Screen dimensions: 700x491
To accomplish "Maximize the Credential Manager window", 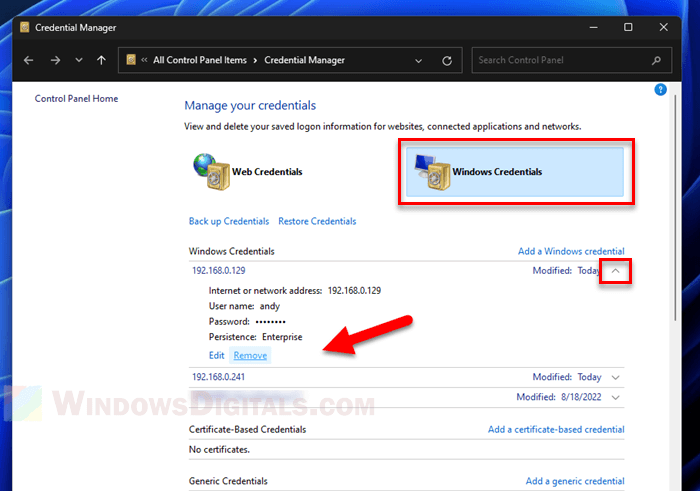I will tap(628, 27).
